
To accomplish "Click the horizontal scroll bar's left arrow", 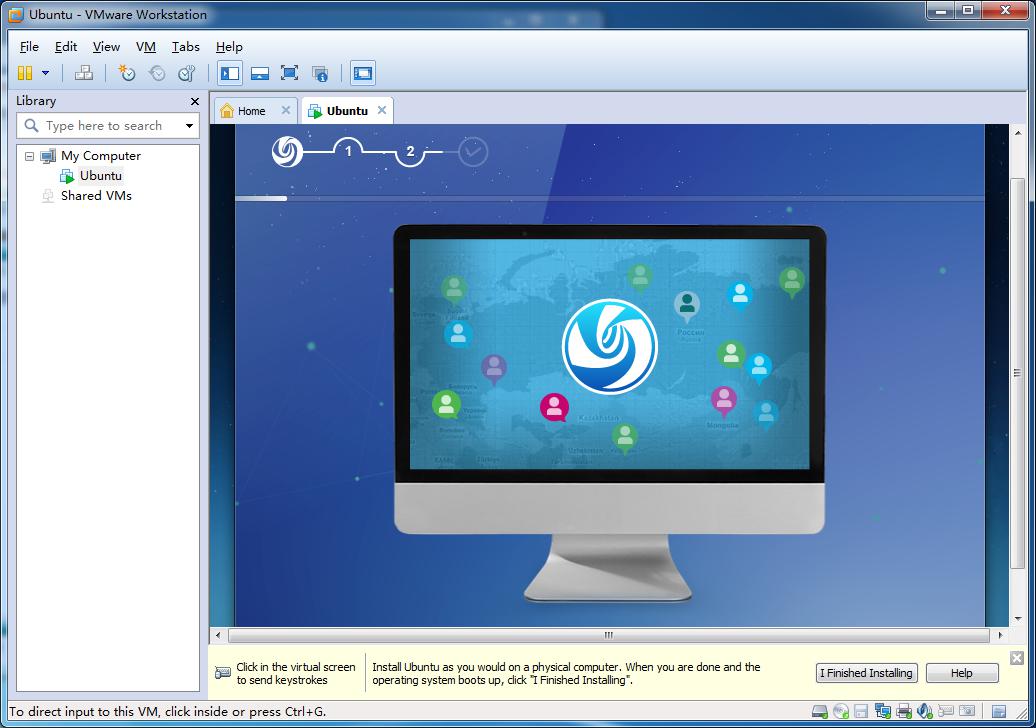I will click(218, 636).
